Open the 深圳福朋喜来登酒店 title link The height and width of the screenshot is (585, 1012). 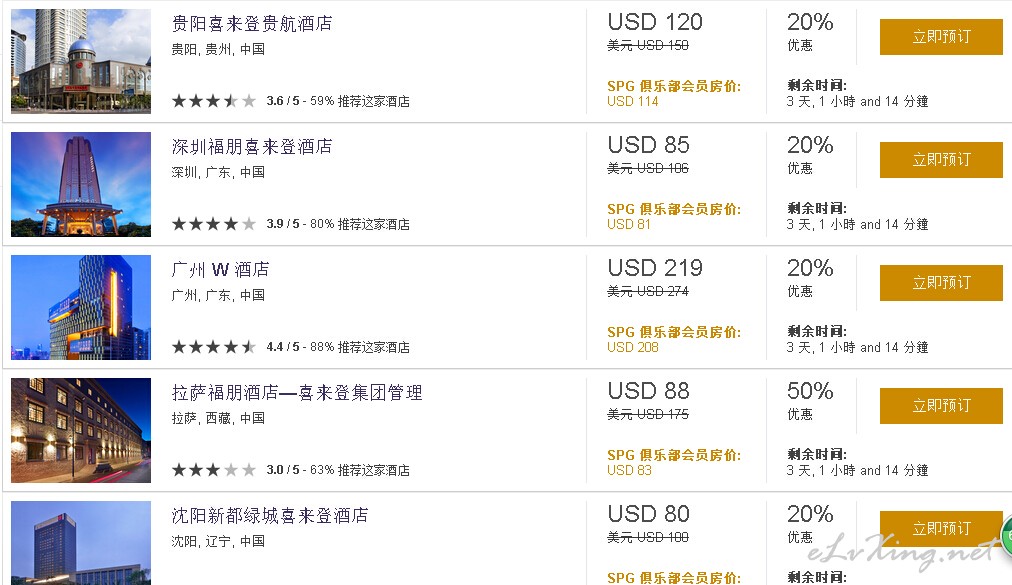(252, 147)
